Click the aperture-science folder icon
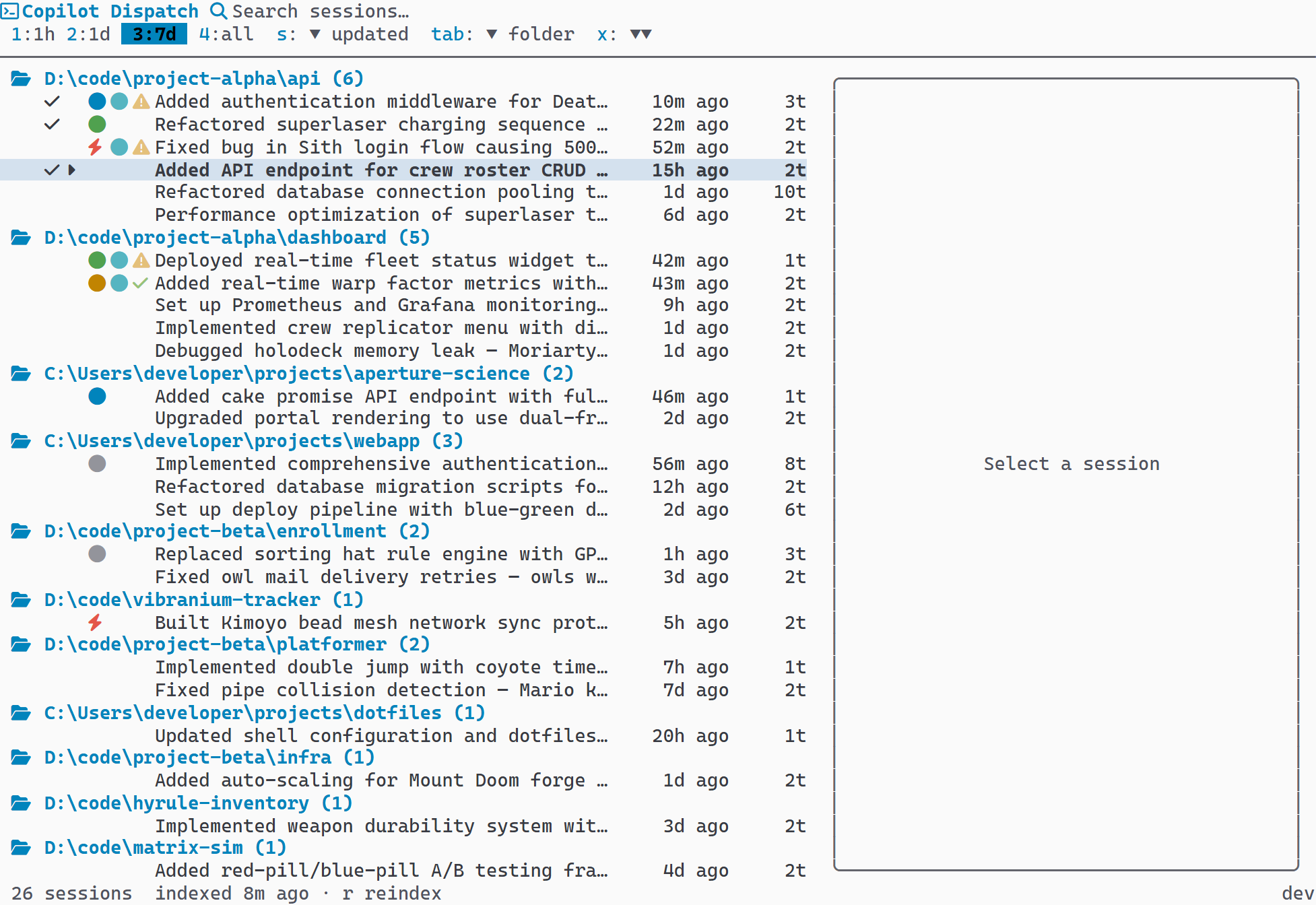Image resolution: width=1316 pixels, height=905 pixels. pyautogui.click(x=21, y=374)
